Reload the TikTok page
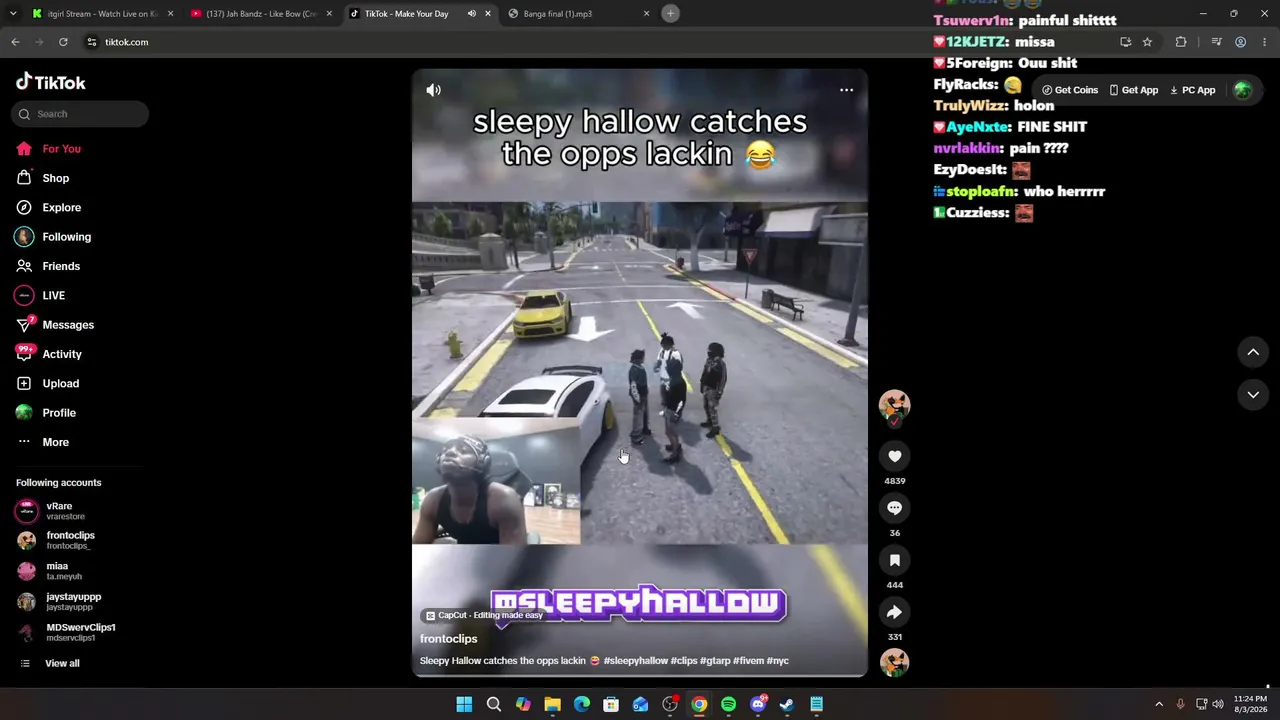 pos(63,42)
